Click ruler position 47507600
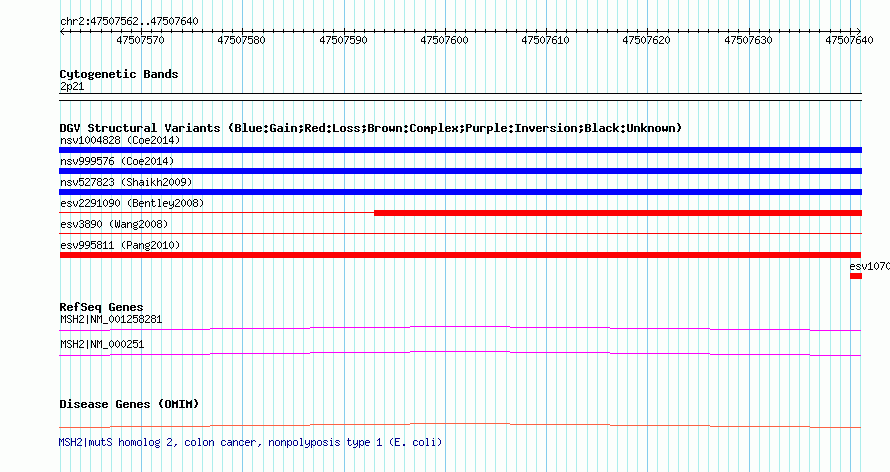 (x=444, y=40)
